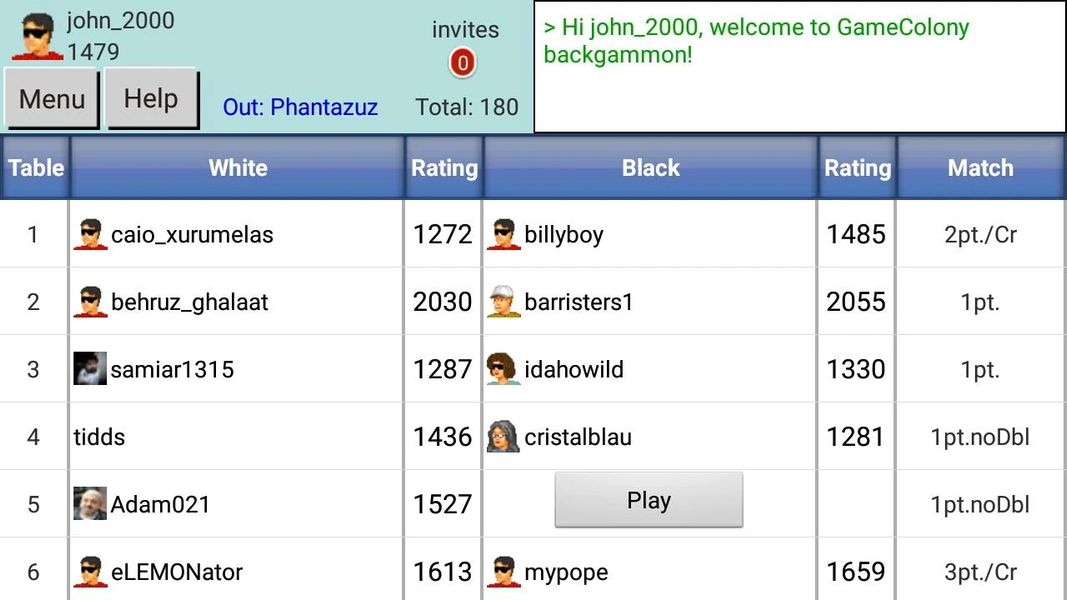Click john_2000's profile avatar
The width and height of the screenshot is (1067, 600).
[x=37, y=36]
